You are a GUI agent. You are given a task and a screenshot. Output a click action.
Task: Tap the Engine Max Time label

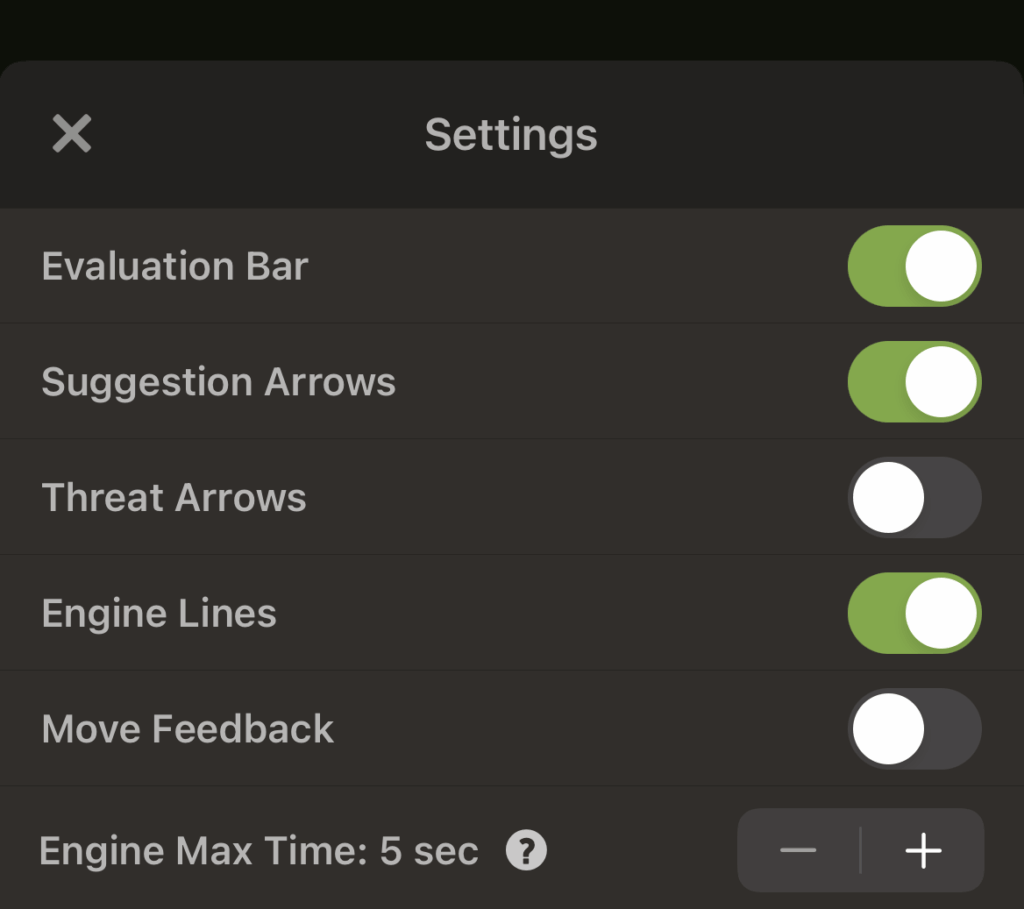click(x=205, y=852)
